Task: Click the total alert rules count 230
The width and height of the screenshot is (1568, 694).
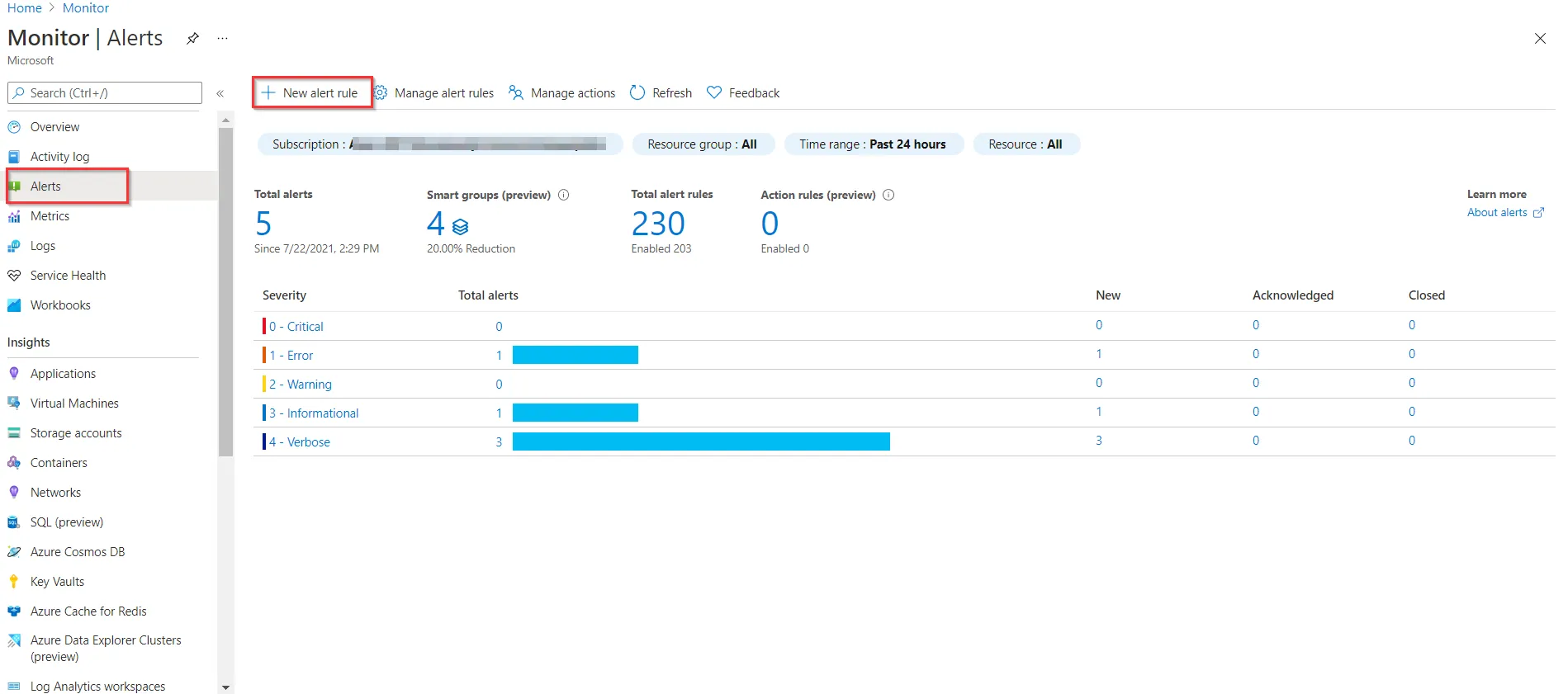Action: [658, 224]
